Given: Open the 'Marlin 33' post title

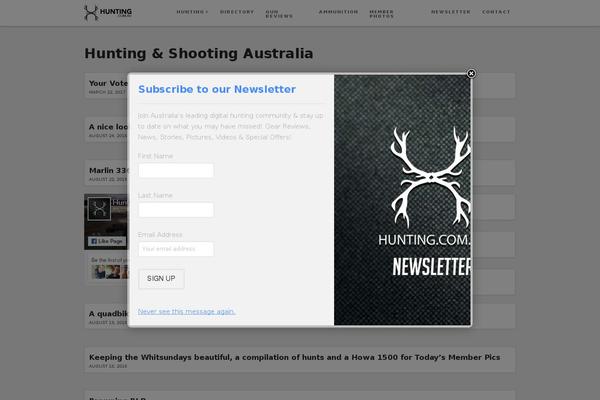Looking at the screenshot, I should [108, 170].
